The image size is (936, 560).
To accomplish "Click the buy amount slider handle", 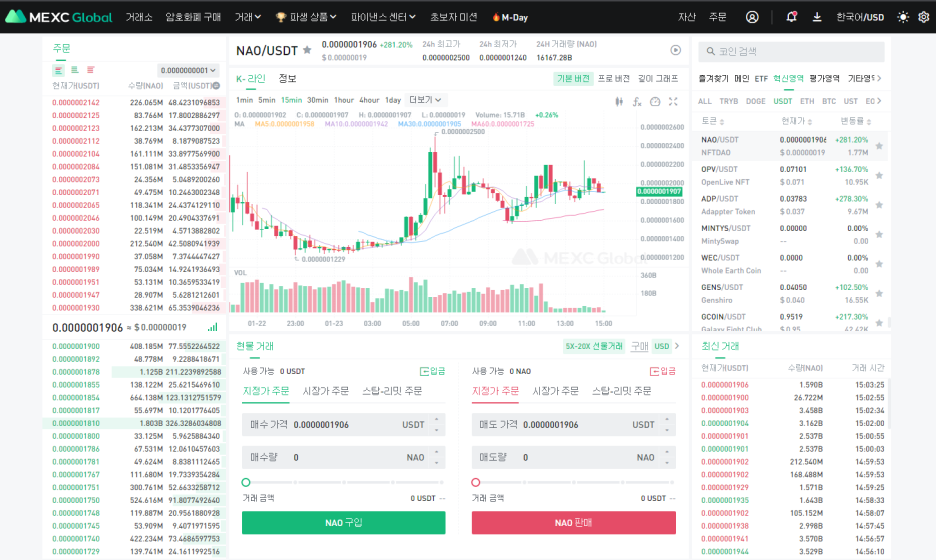I will pos(246,482).
